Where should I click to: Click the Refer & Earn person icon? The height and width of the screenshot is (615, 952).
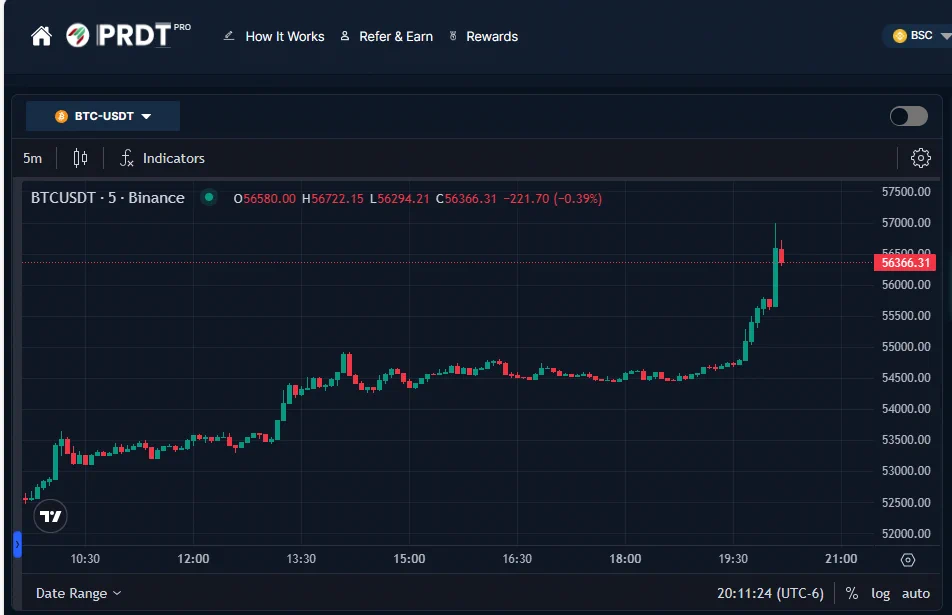[x=345, y=36]
